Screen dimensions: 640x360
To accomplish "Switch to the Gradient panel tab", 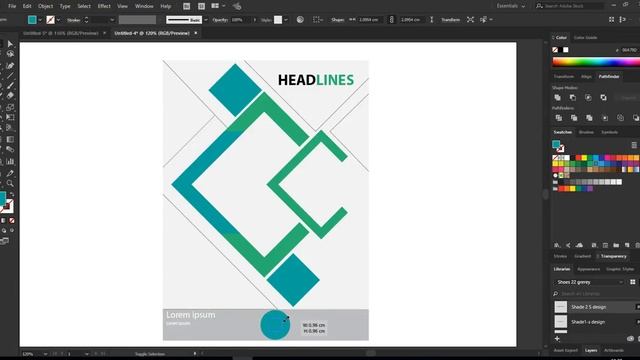I will (582, 256).
